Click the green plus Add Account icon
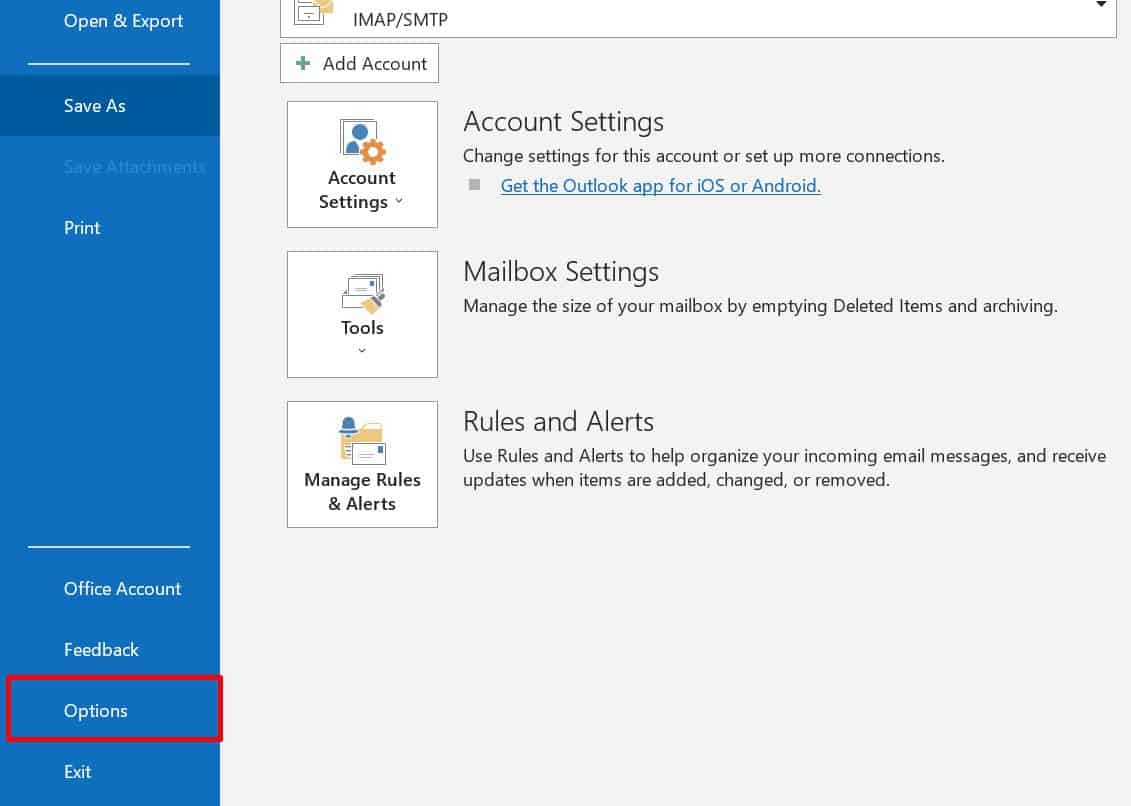 [x=303, y=63]
